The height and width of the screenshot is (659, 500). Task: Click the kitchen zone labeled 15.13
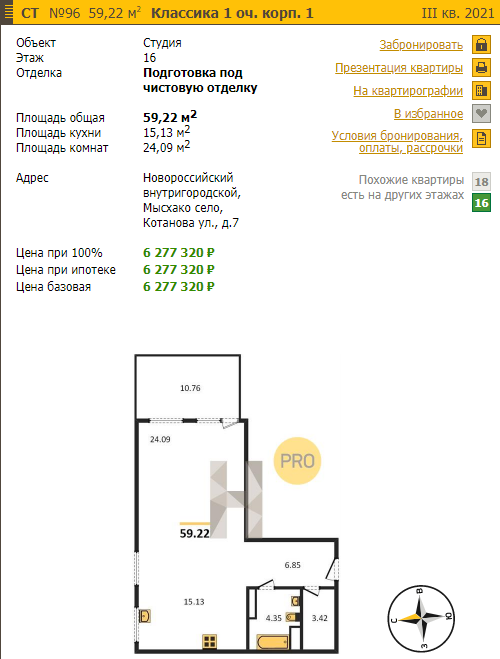pos(194,602)
